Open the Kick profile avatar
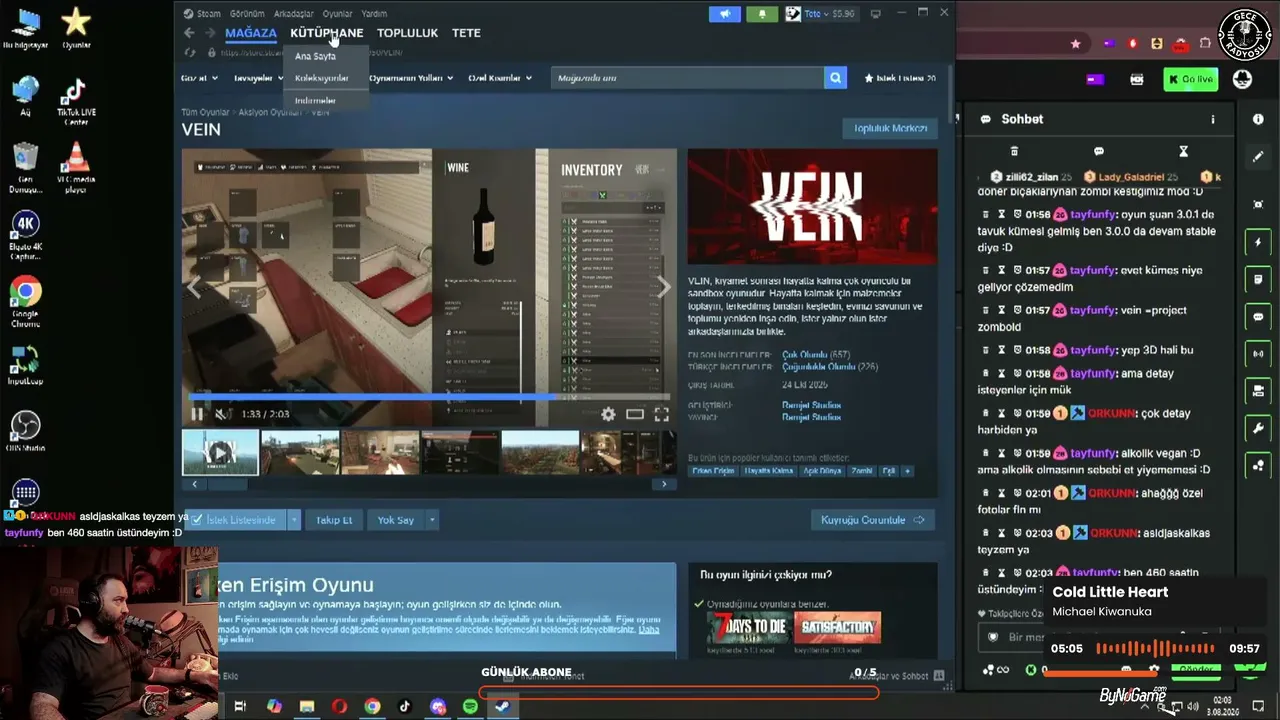 [1242, 79]
